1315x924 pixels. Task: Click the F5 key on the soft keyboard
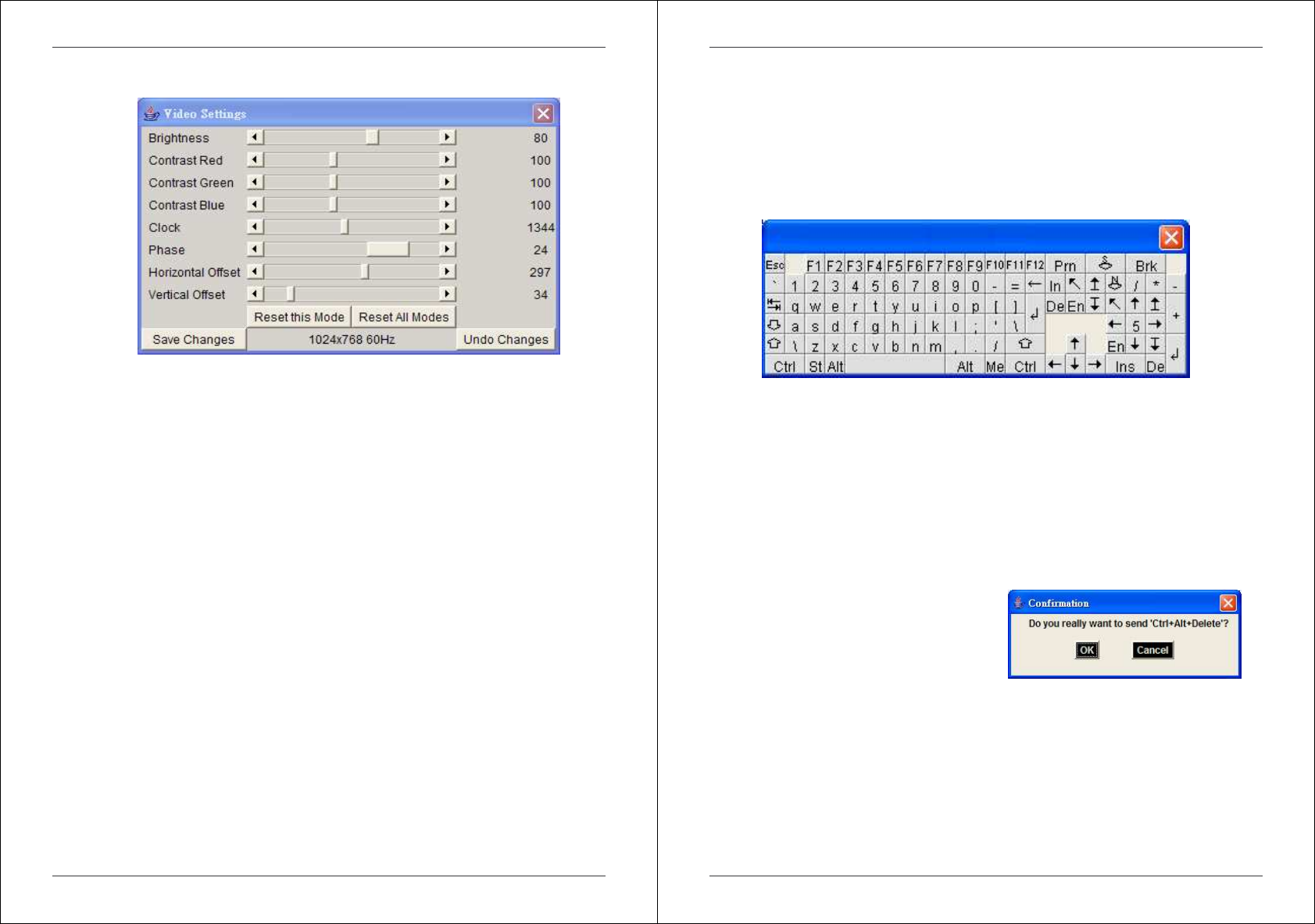[x=895, y=265]
